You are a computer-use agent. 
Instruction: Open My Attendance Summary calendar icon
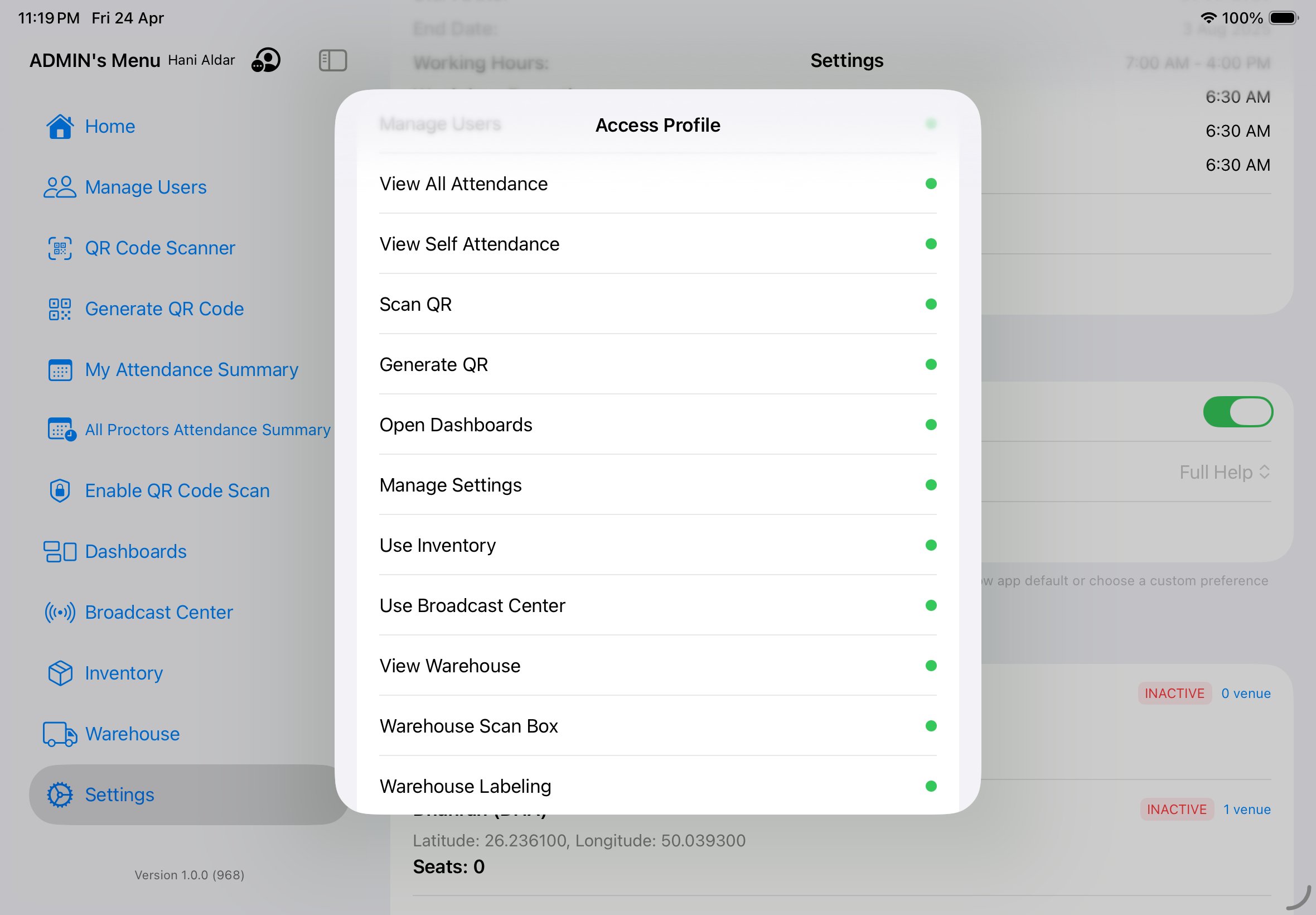[x=60, y=370]
